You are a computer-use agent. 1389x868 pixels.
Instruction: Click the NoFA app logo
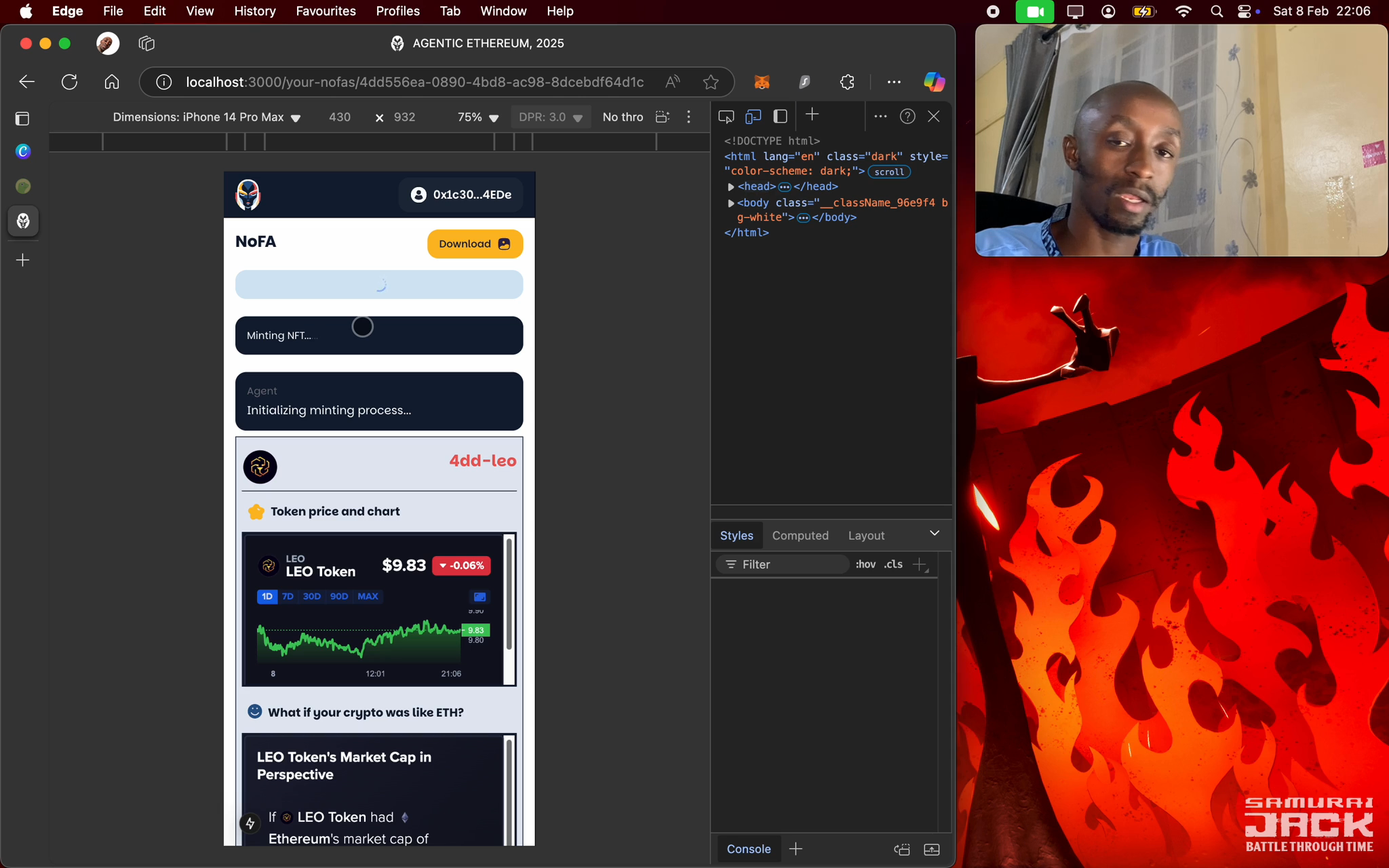click(x=248, y=195)
